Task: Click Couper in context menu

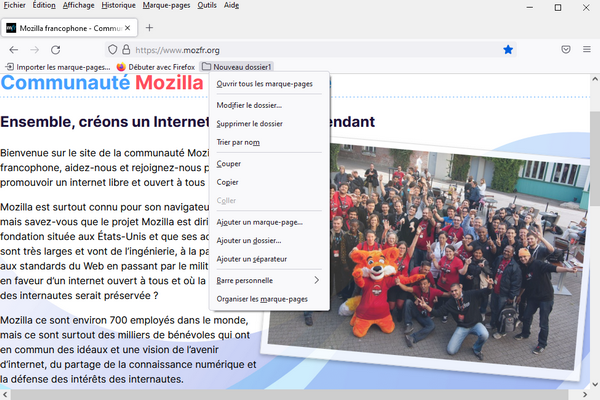Action: (x=269, y=163)
